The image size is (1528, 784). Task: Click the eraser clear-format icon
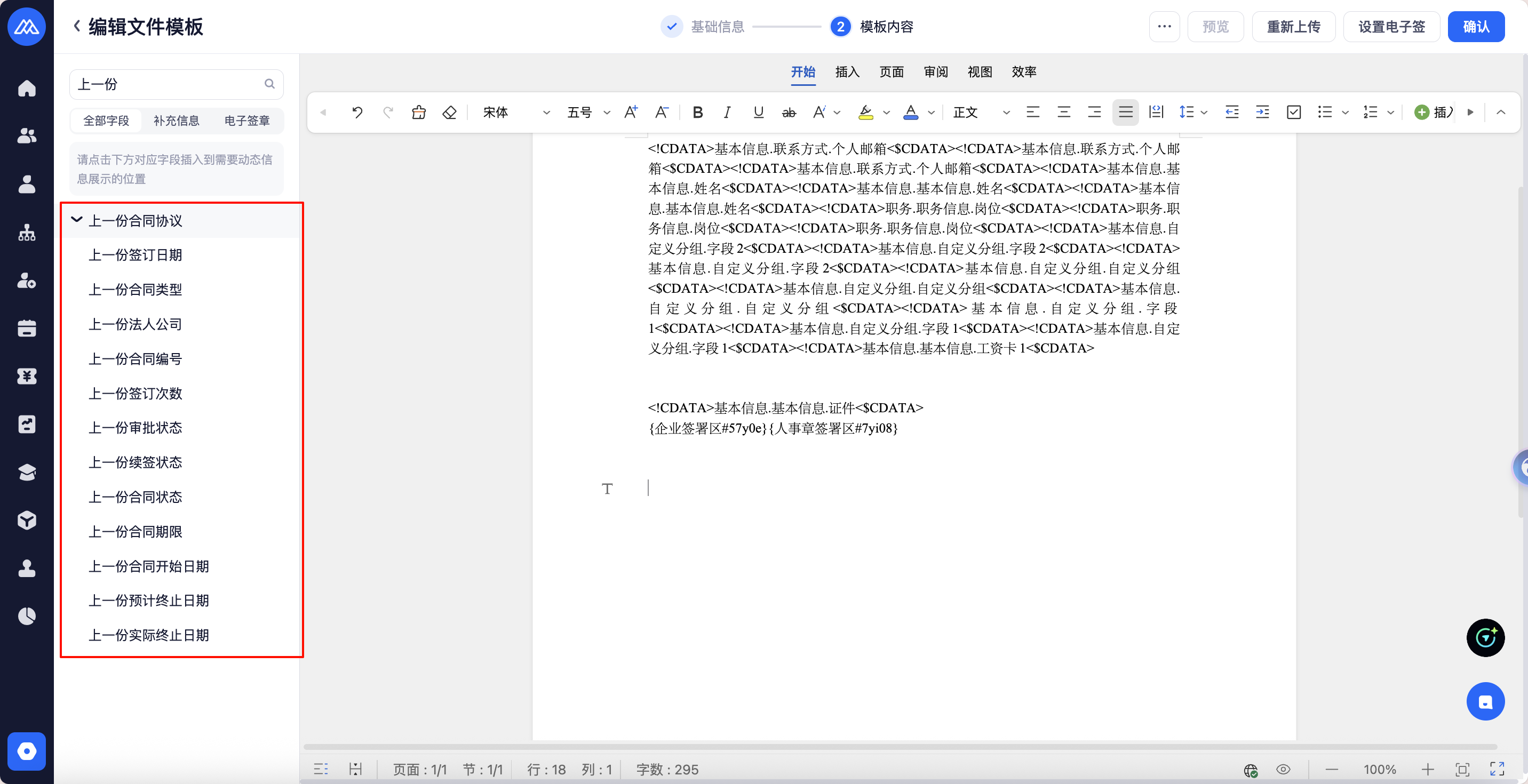[x=450, y=112]
